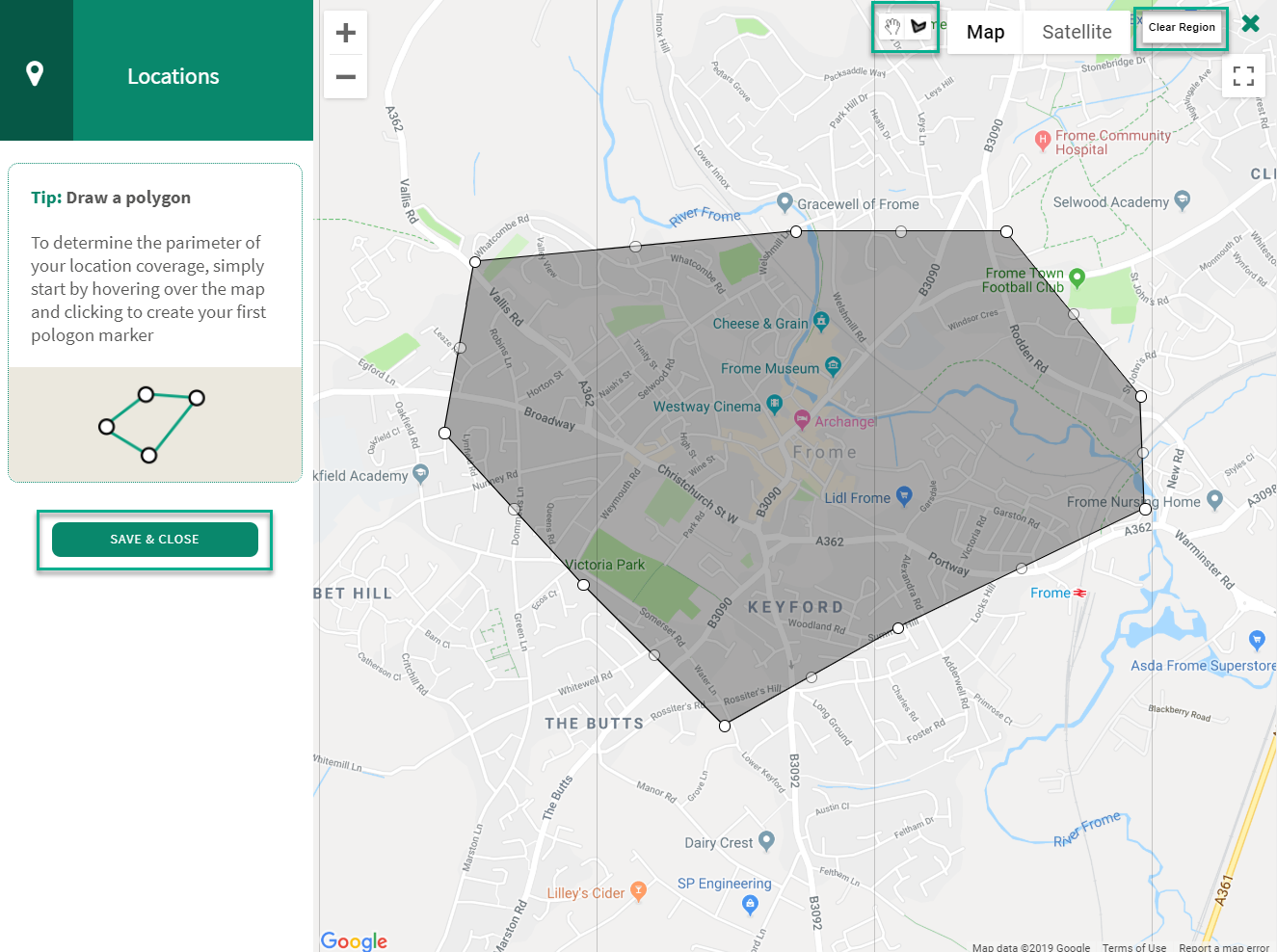The image size is (1277, 952).
Task: Click the Broadway street label
Action: [x=549, y=418]
